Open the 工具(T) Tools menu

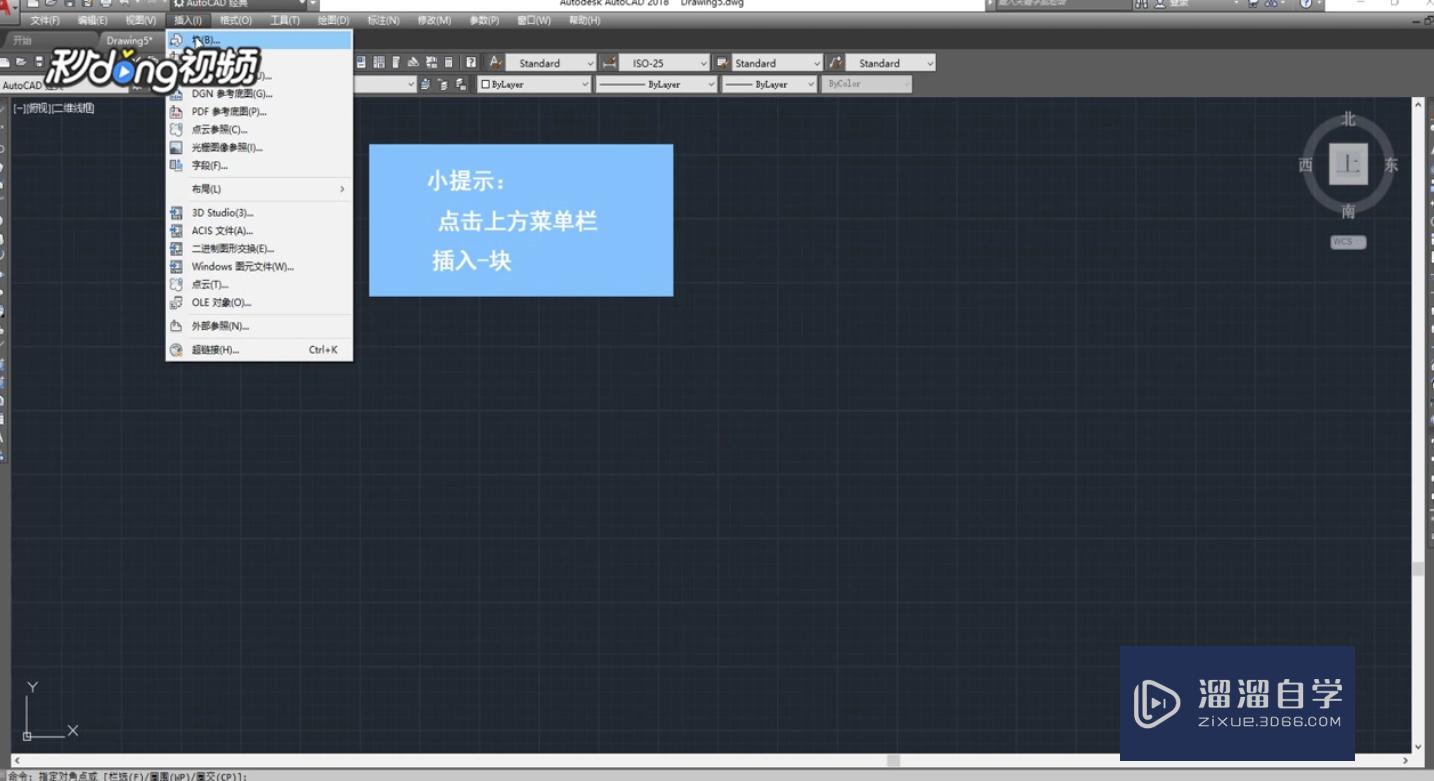coord(284,20)
